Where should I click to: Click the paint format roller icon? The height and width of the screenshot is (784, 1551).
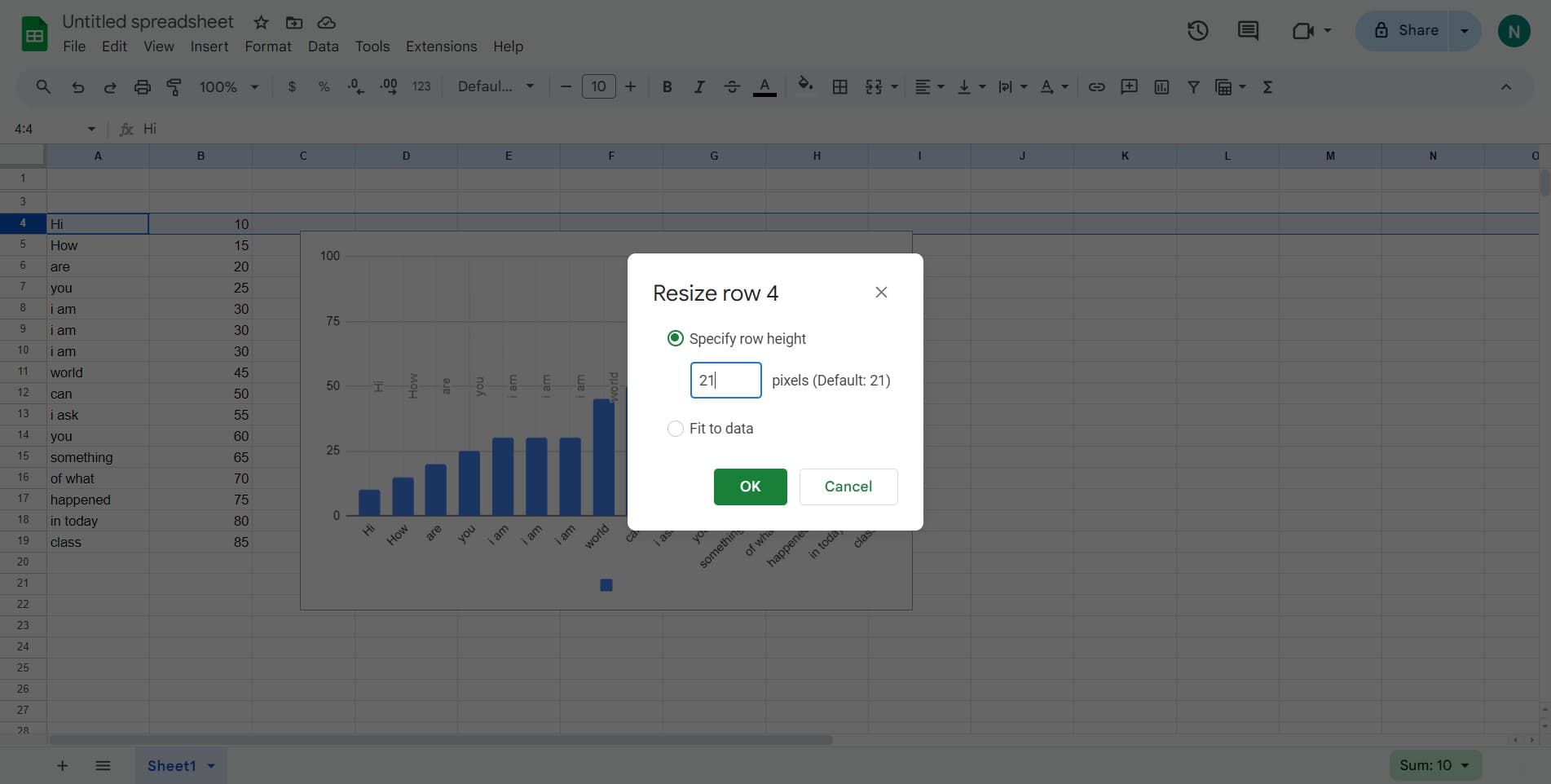(174, 87)
